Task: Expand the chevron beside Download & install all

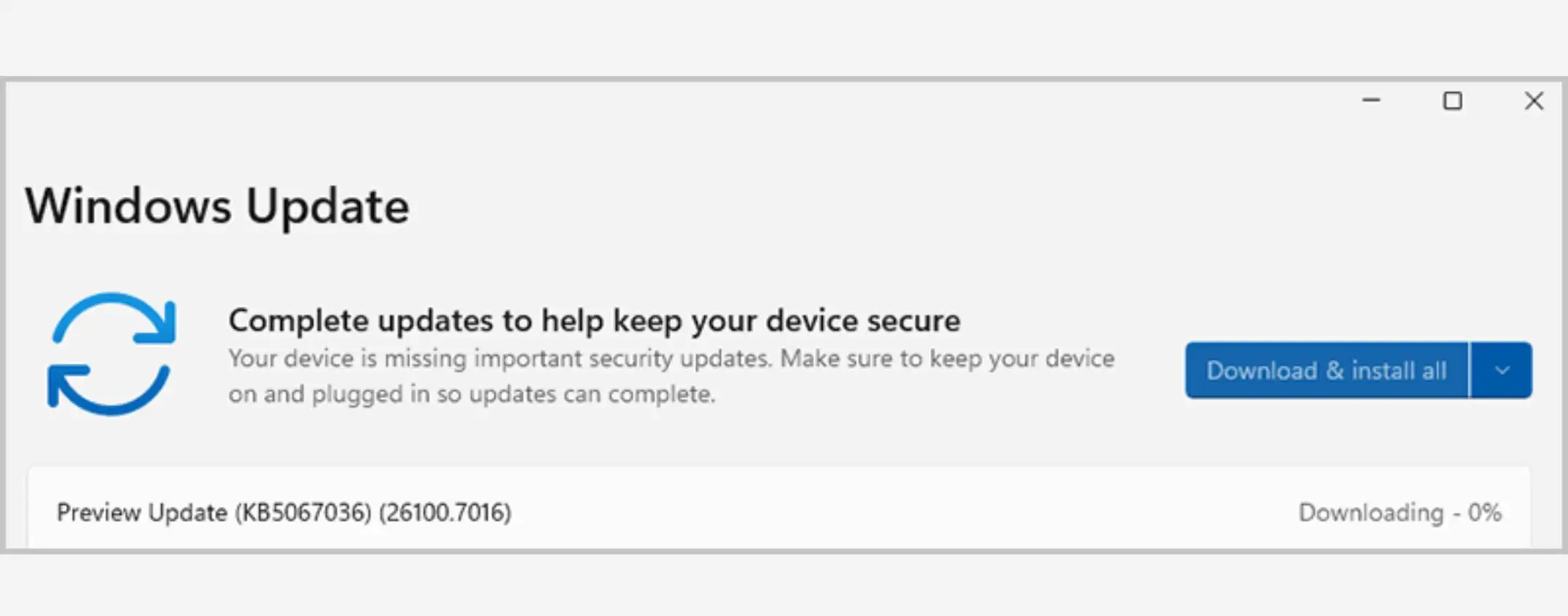Action: [1502, 370]
